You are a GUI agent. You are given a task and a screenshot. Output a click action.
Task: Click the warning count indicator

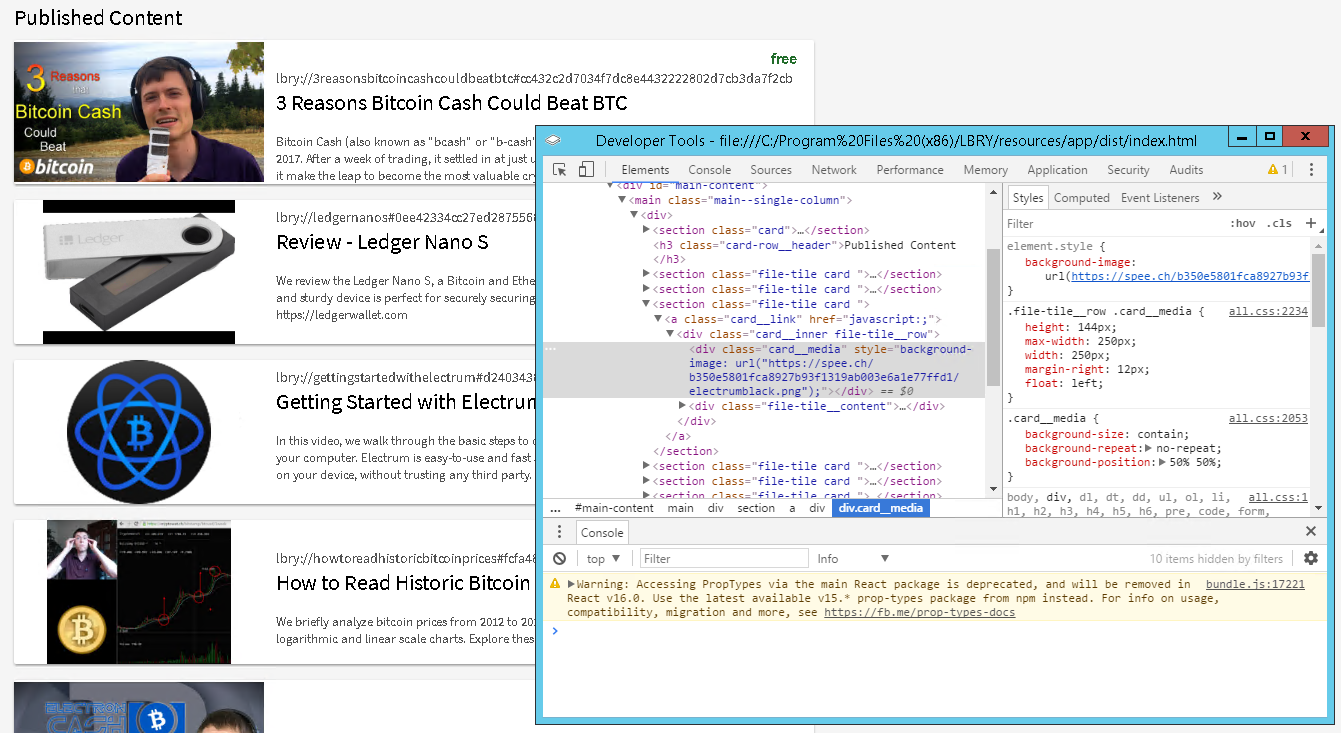click(x=1278, y=170)
